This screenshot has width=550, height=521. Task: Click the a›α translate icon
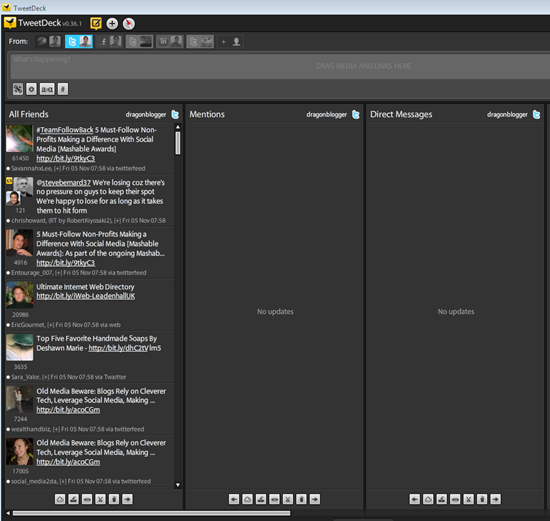pyautogui.click(x=47, y=89)
